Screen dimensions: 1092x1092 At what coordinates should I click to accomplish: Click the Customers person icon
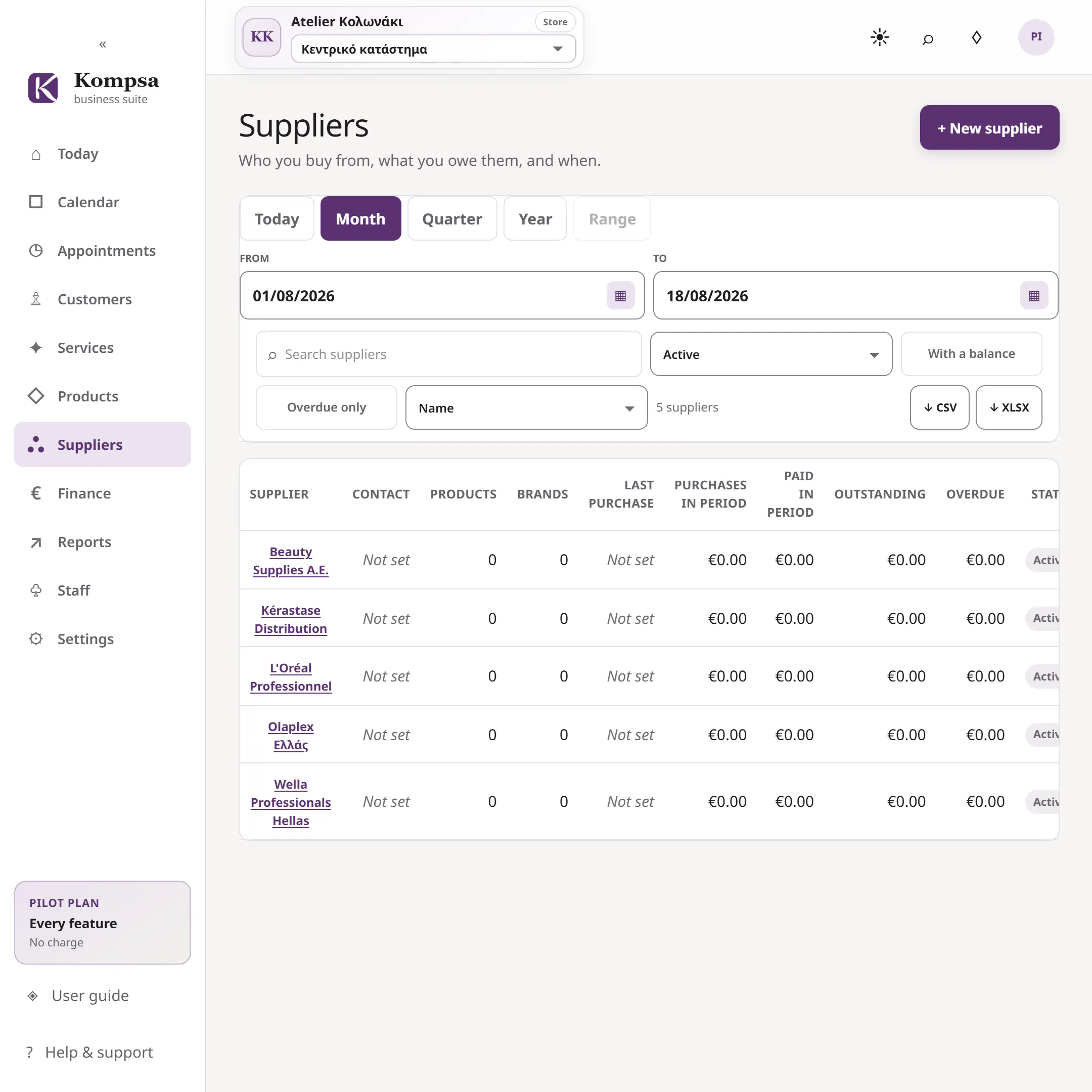click(x=35, y=300)
